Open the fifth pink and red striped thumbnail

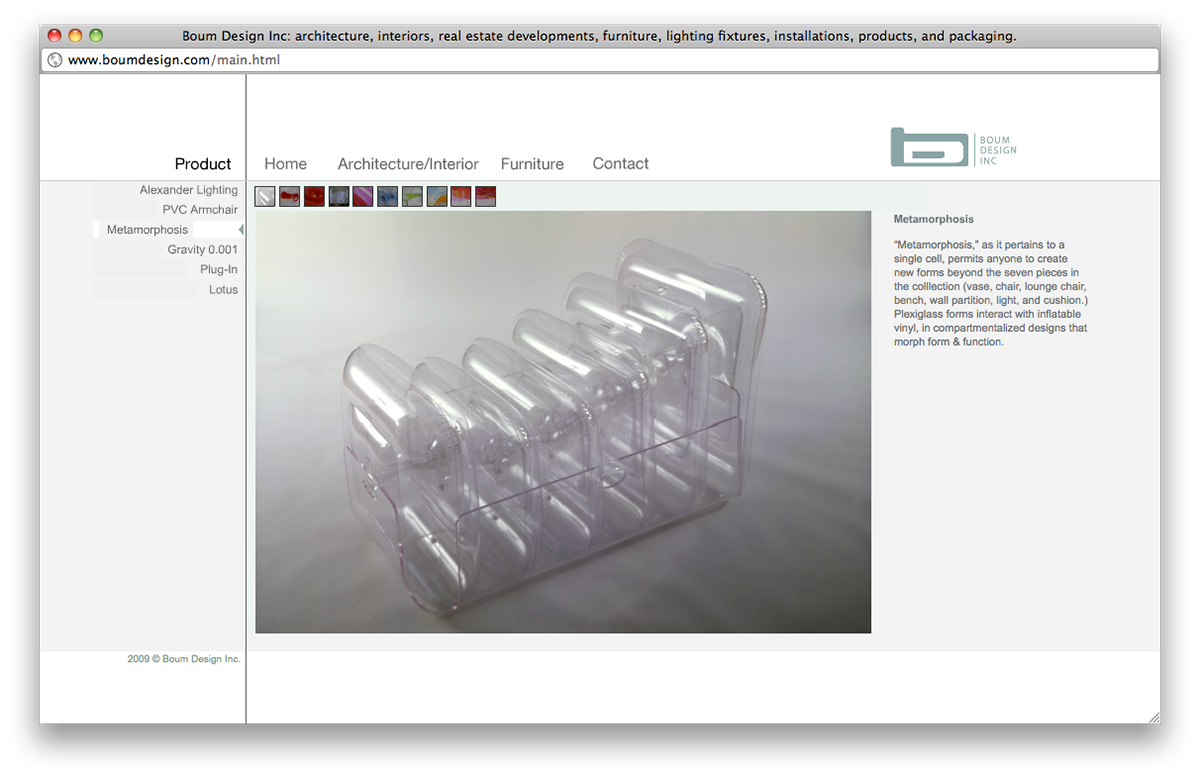coord(363,197)
